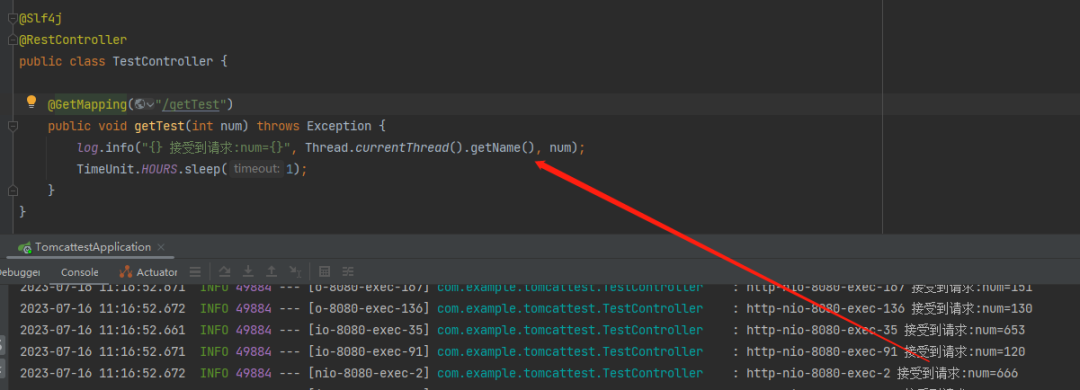This screenshot has width=1080, height=390.
Task: Close the TomcattestApplication run tab
Action: point(161,247)
